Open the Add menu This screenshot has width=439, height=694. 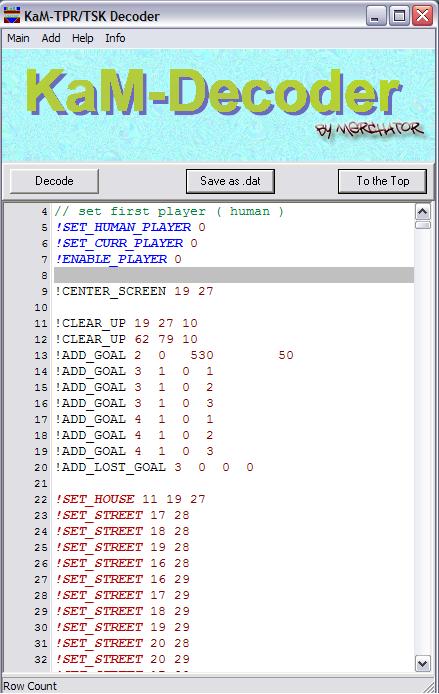coord(51,39)
